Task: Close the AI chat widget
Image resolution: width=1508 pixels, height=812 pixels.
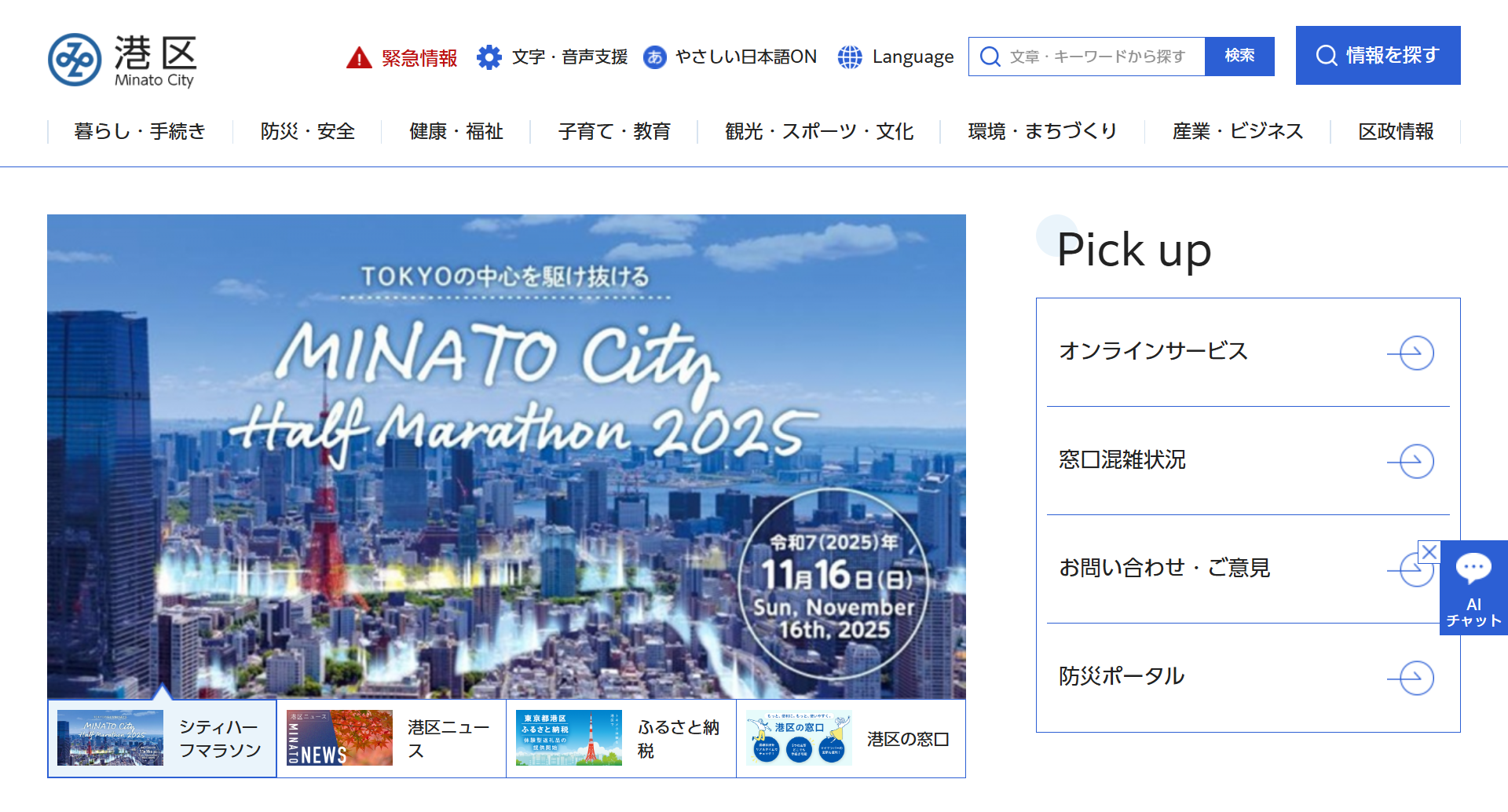Action: tap(1429, 552)
